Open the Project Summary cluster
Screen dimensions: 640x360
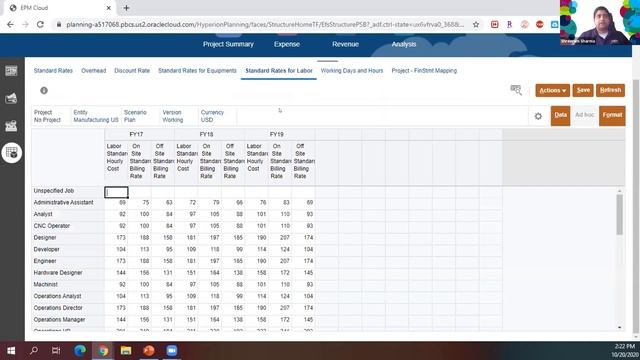pos(228,44)
